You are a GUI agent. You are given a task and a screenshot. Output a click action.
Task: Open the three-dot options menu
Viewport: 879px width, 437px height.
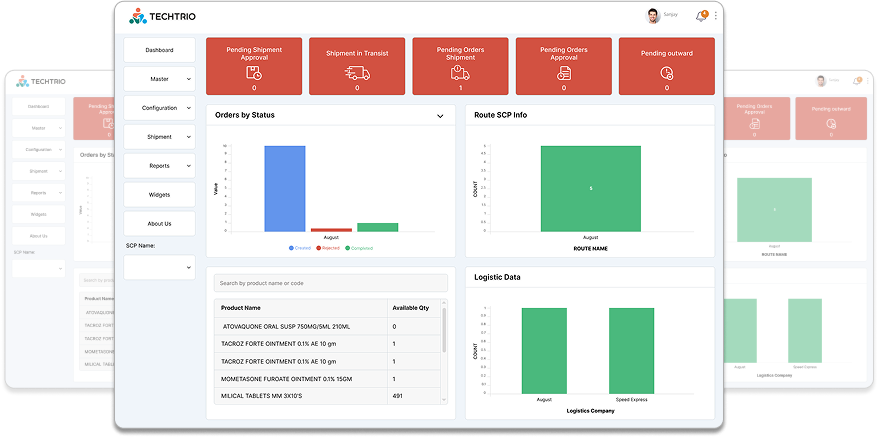pyautogui.click(x=716, y=16)
